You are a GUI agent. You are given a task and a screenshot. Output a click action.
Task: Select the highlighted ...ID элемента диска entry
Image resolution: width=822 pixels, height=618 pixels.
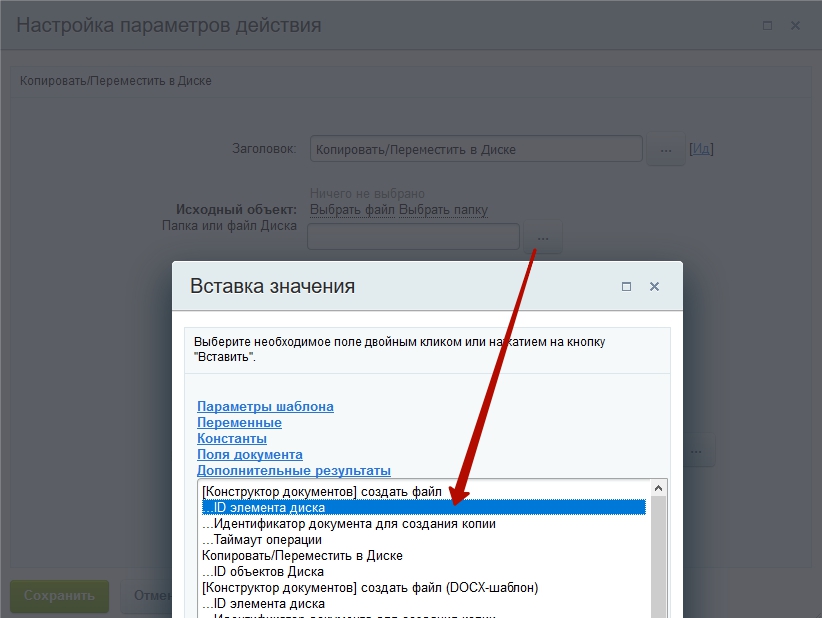263,508
